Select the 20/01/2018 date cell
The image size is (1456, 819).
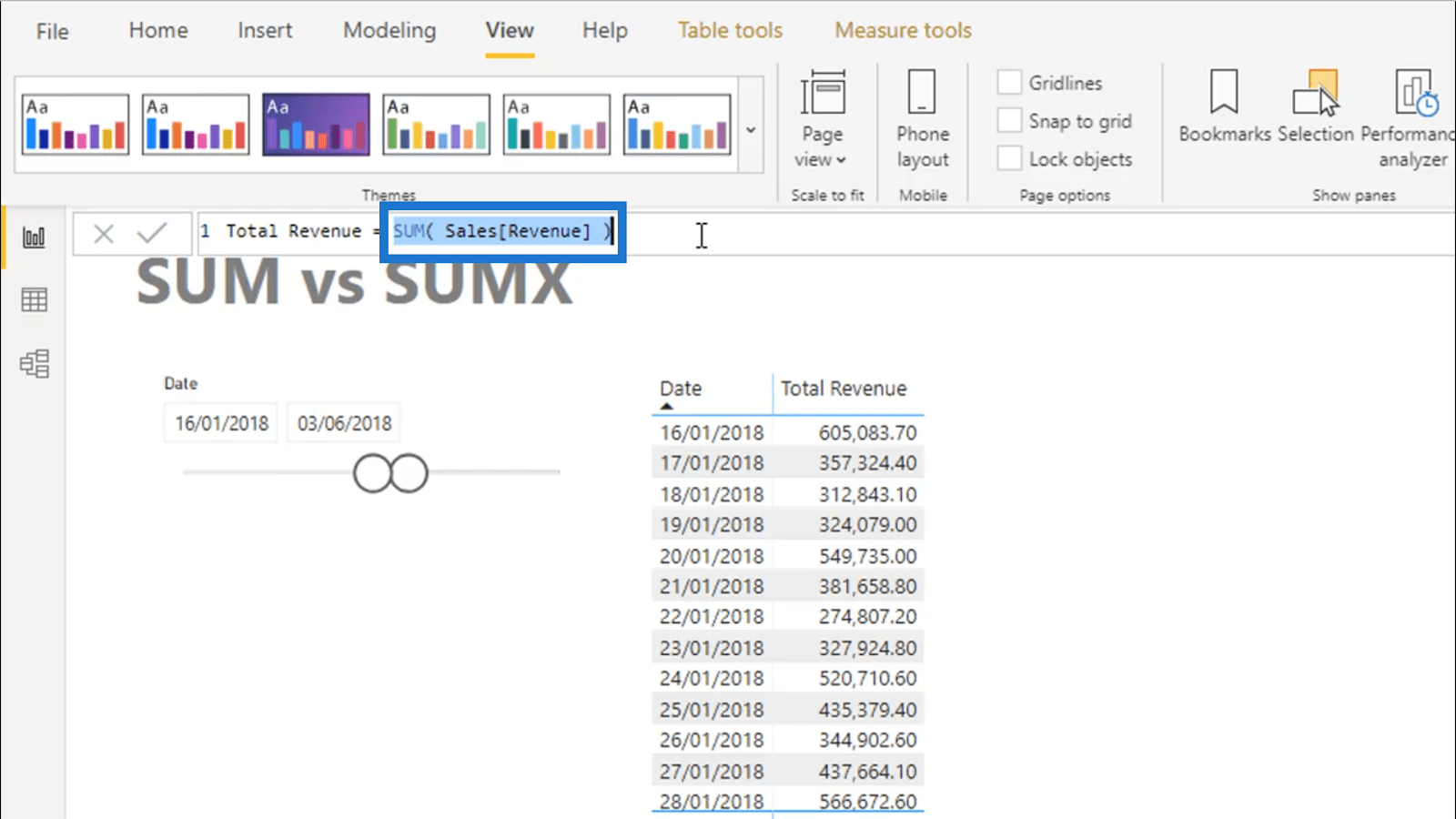[x=712, y=556]
